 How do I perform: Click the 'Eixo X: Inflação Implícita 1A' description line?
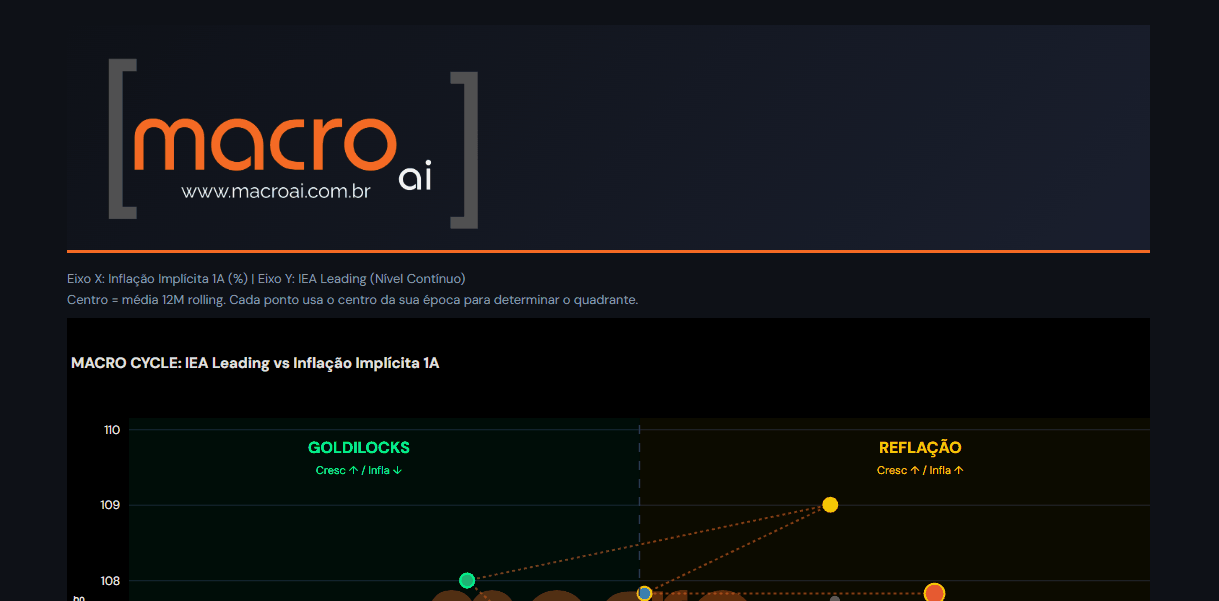(x=266, y=279)
